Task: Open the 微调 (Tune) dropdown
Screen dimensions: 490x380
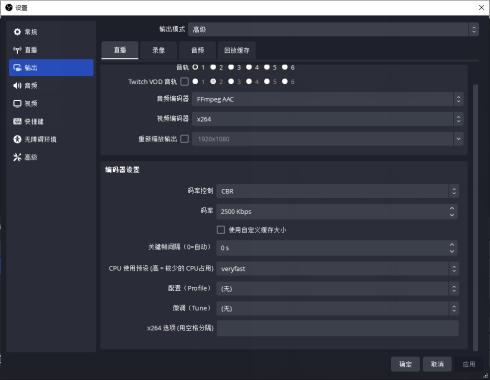Action: pyautogui.click(x=338, y=309)
